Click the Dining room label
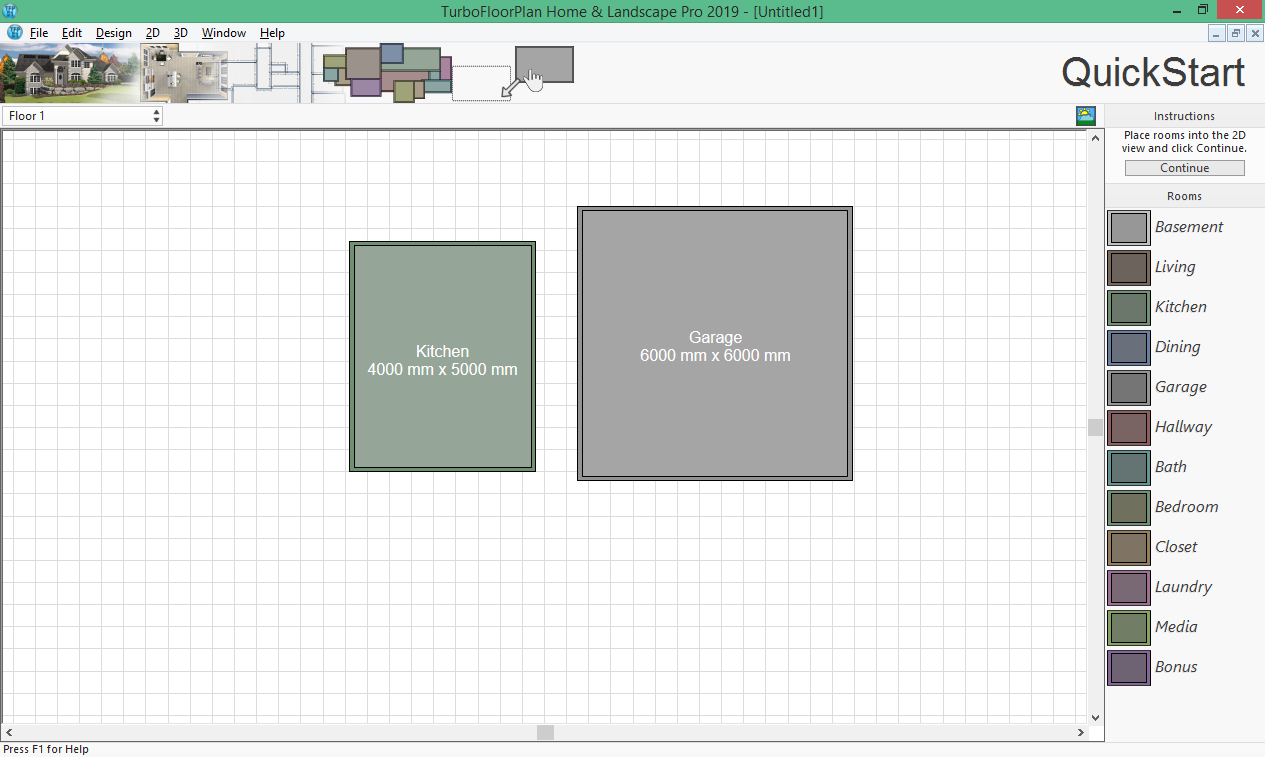 [1178, 347]
